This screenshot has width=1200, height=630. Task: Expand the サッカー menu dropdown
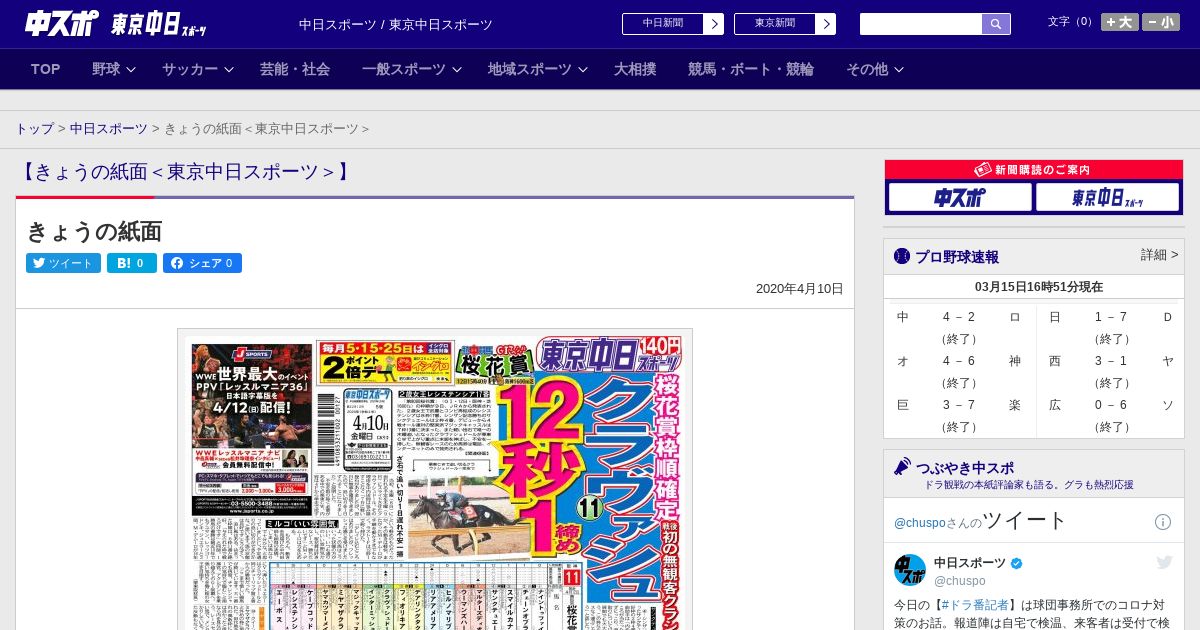click(198, 69)
